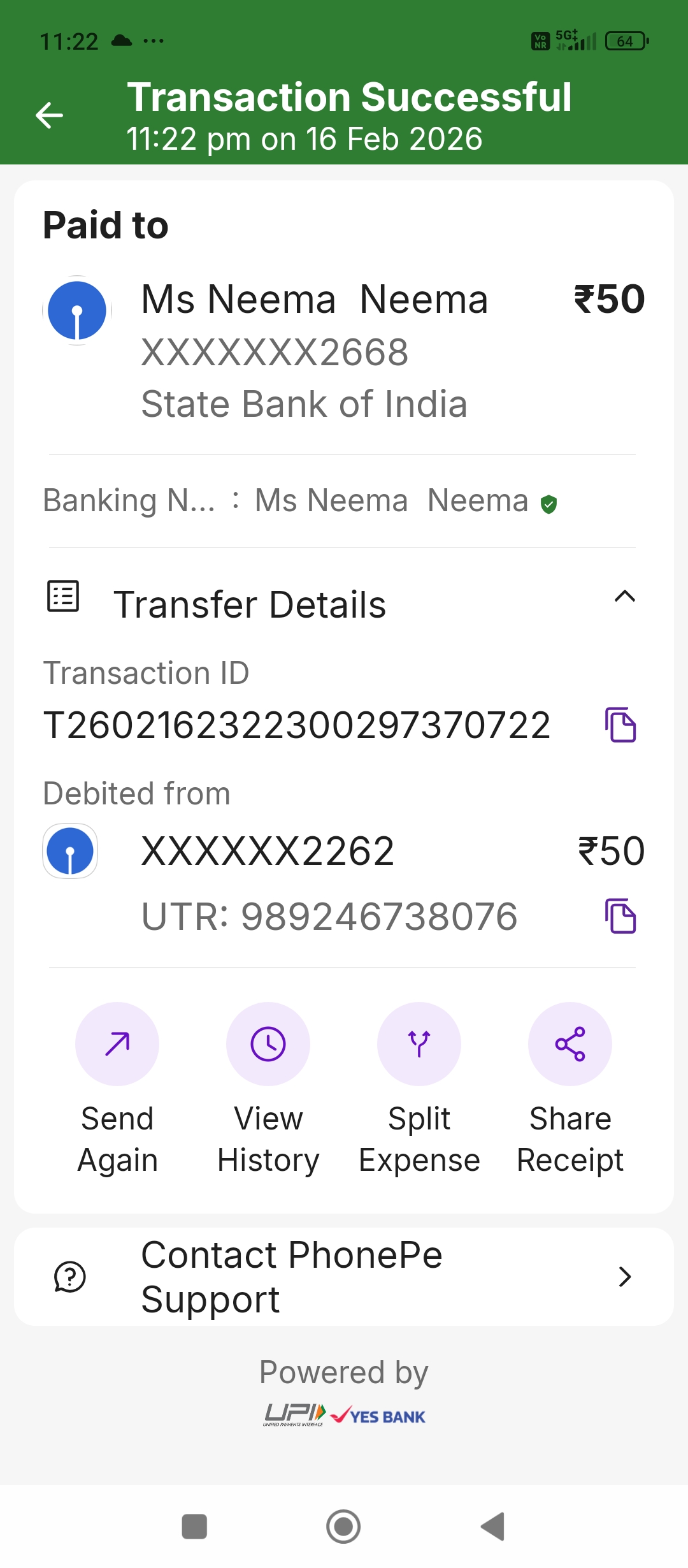Tap the debited account XXXXXX2262
This screenshot has height=1568, width=688.
point(268,851)
